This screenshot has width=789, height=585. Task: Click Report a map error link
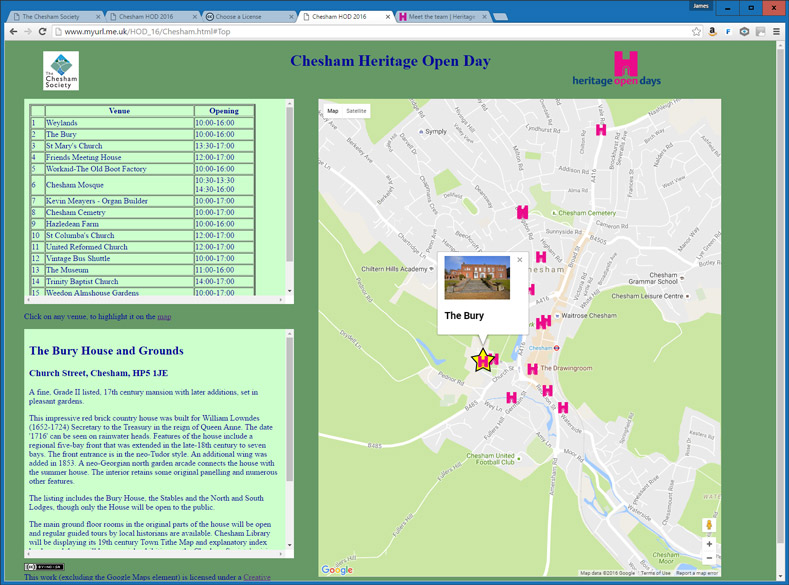pyautogui.click(x=696, y=573)
